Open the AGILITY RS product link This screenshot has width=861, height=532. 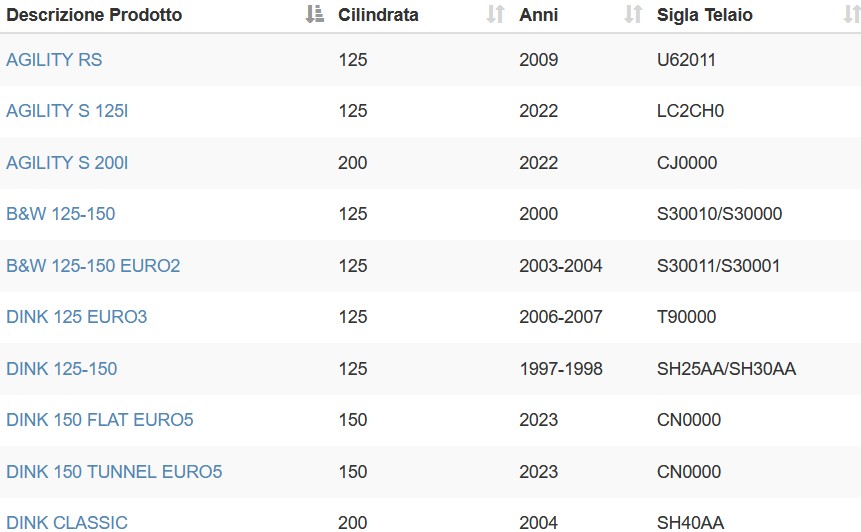point(54,59)
